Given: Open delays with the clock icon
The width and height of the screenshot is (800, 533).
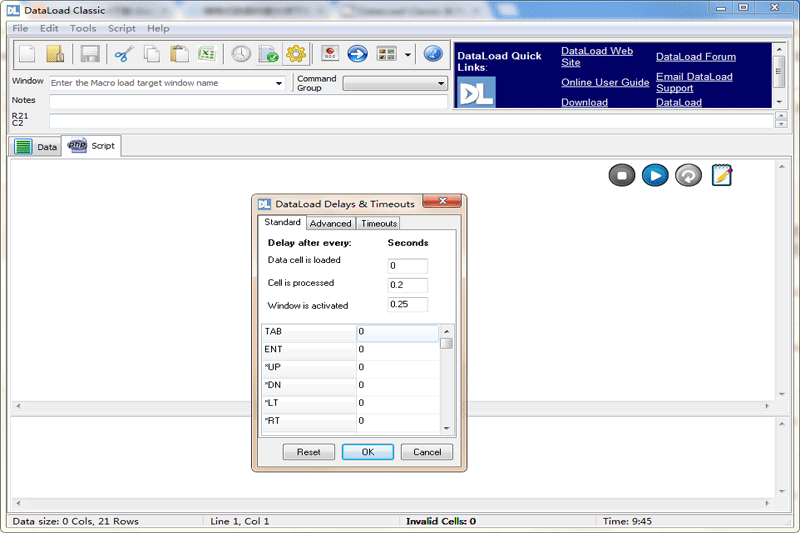Looking at the screenshot, I should click(241, 54).
